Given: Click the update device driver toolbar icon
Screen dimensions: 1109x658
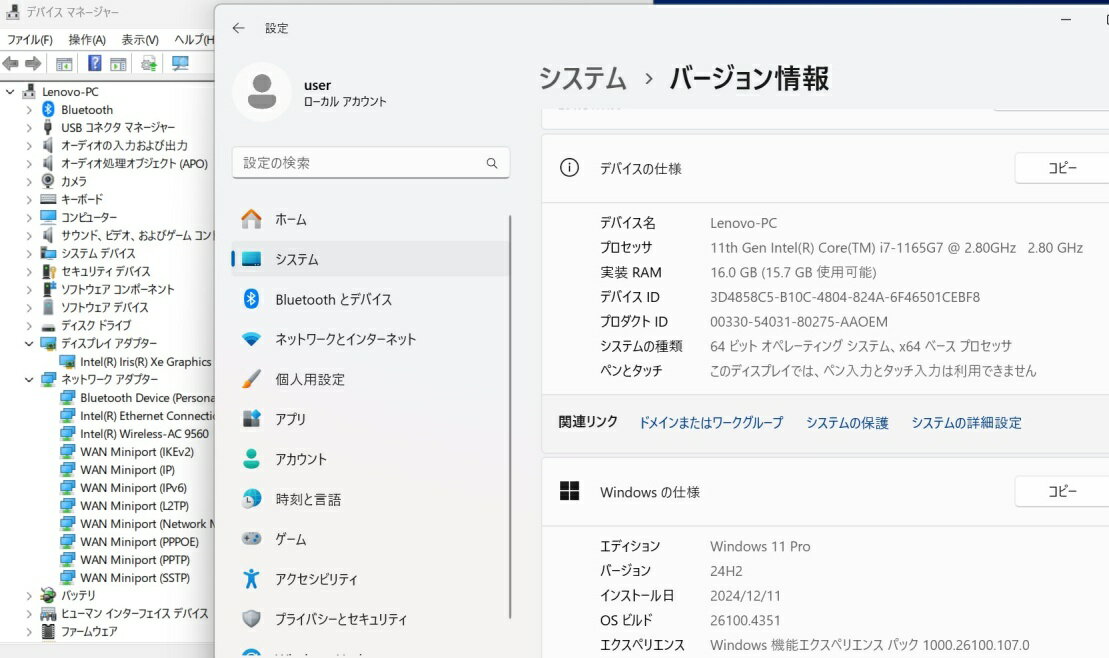Looking at the screenshot, I should tap(149, 64).
